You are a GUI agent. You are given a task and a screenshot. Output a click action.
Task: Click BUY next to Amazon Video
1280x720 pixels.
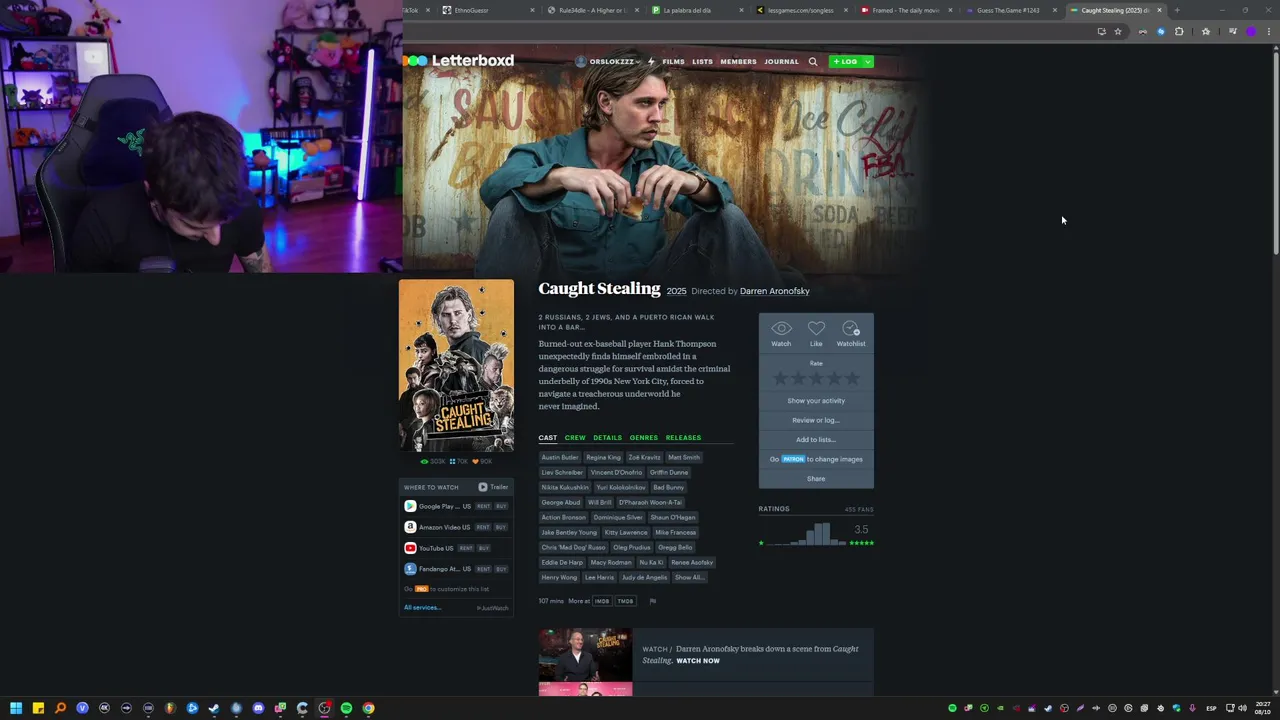tap(501, 527)
